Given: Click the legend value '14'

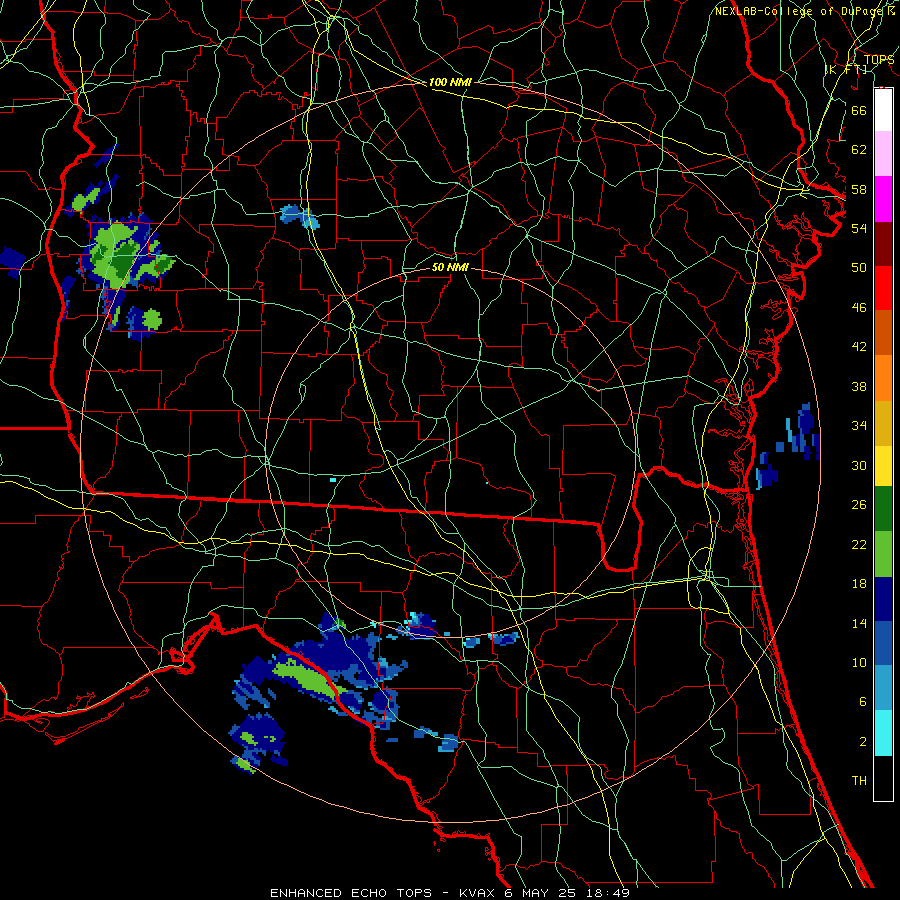Looking at the screenshot, I should [859, 623].
